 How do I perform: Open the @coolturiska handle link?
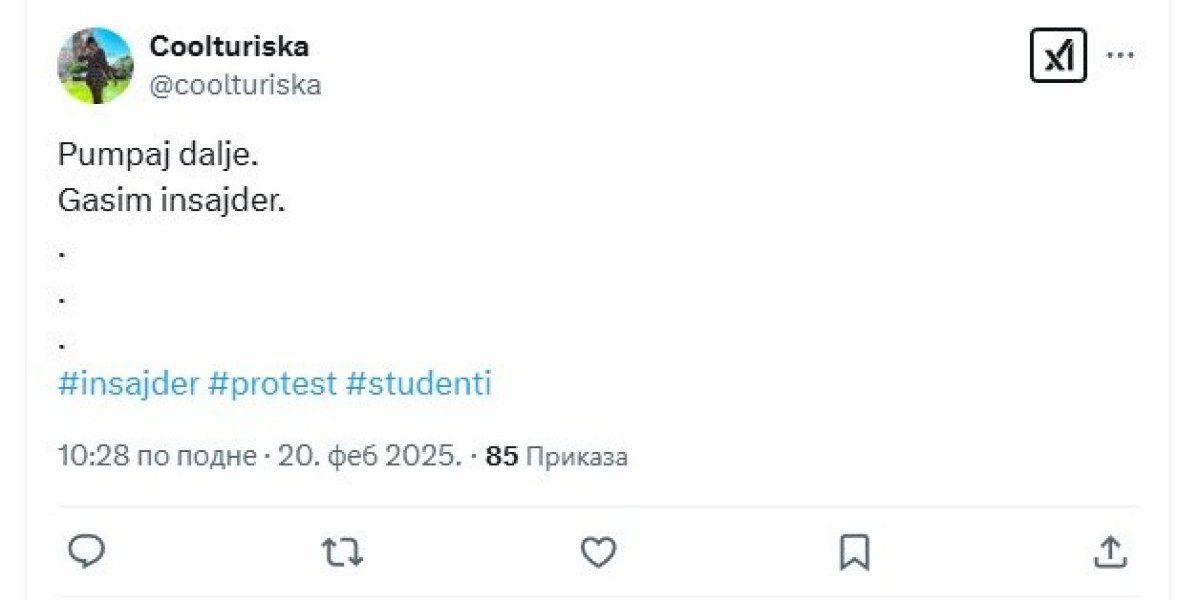[235, 85]
